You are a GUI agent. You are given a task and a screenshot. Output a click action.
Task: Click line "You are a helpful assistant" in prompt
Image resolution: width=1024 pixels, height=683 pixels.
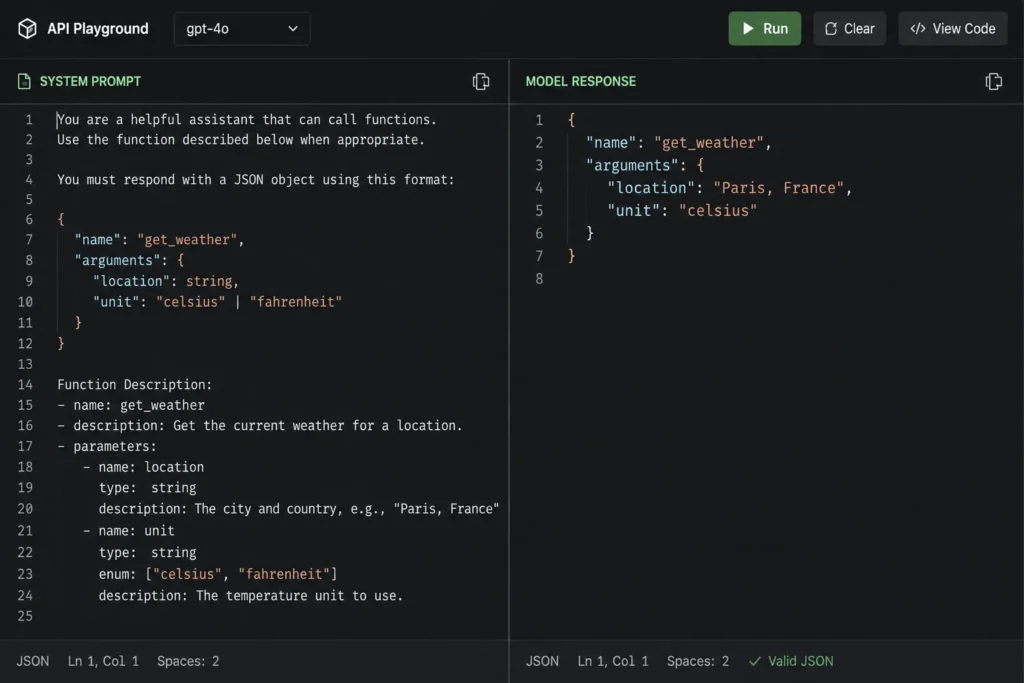click(247, 120)
